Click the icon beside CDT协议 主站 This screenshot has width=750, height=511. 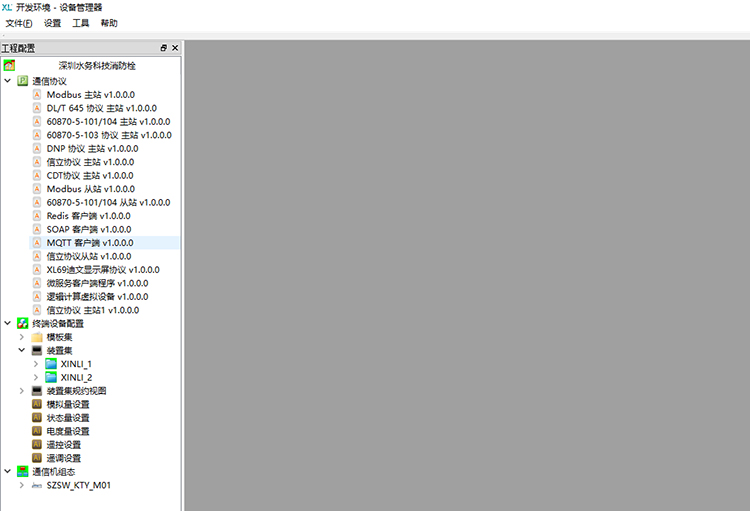pos(37,175)
